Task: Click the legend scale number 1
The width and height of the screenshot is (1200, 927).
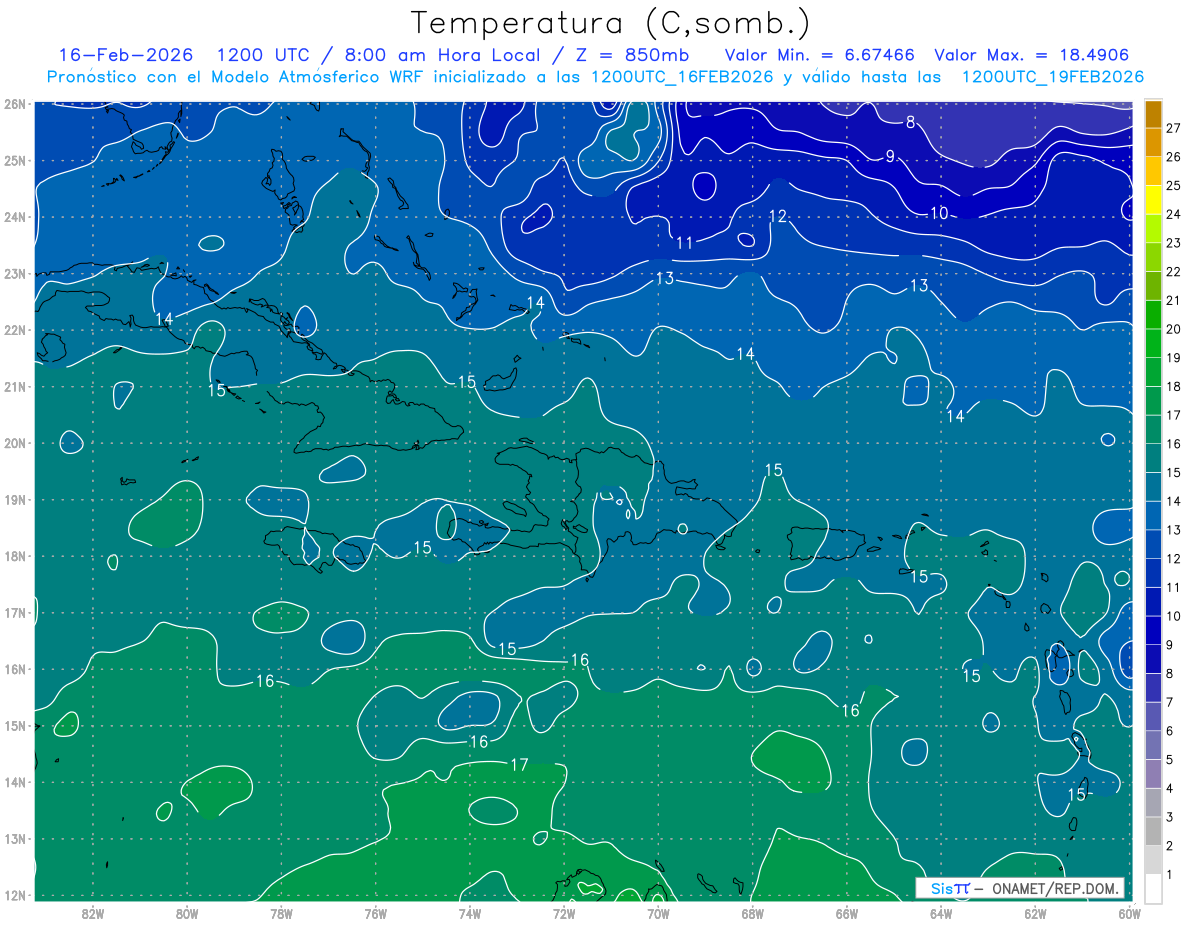Action: click(x=1169, y=875)
